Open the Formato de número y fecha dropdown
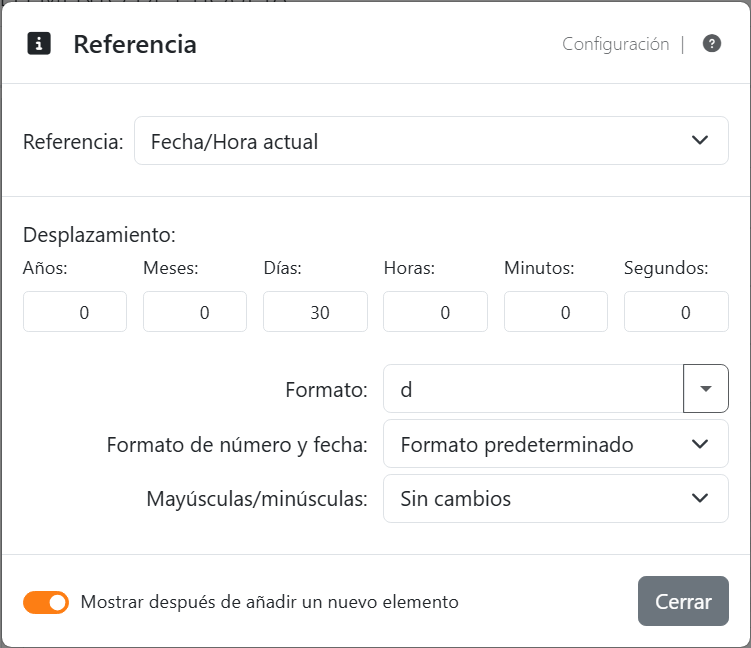 [x=556, y=444]
